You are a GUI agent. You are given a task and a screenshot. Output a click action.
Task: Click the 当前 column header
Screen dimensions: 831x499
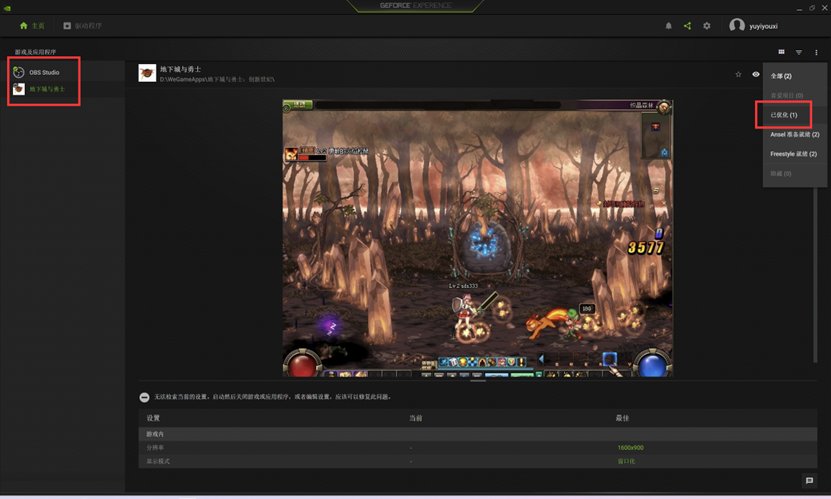coord(416,418)
